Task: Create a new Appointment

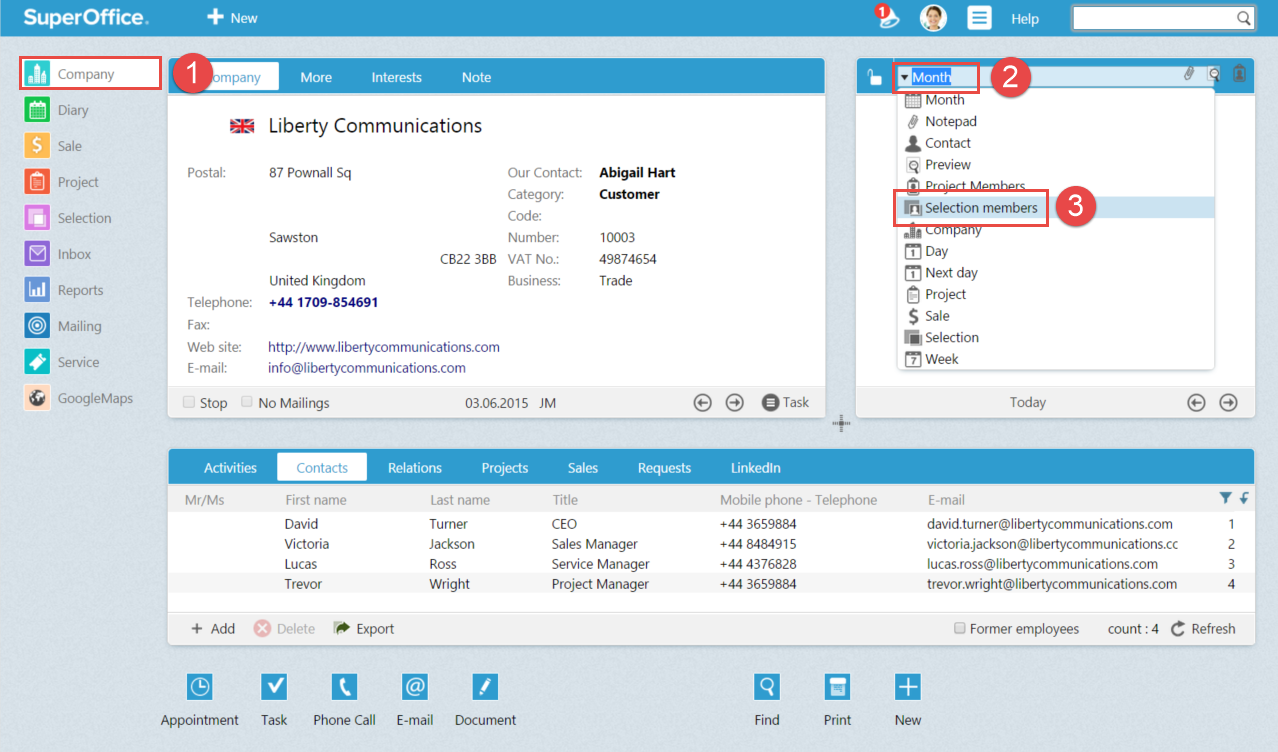Action: [200, 700]
